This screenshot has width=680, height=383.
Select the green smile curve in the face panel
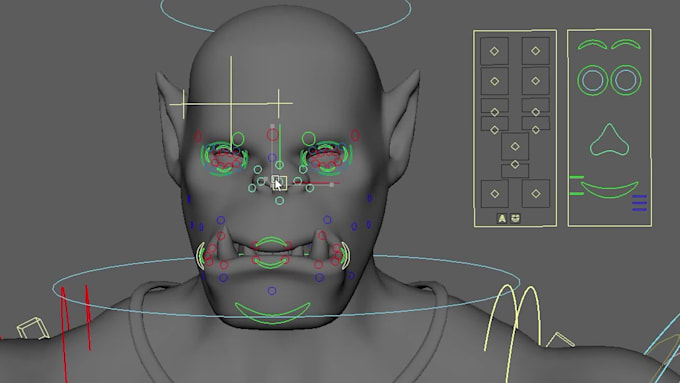(x=609, y=190)
